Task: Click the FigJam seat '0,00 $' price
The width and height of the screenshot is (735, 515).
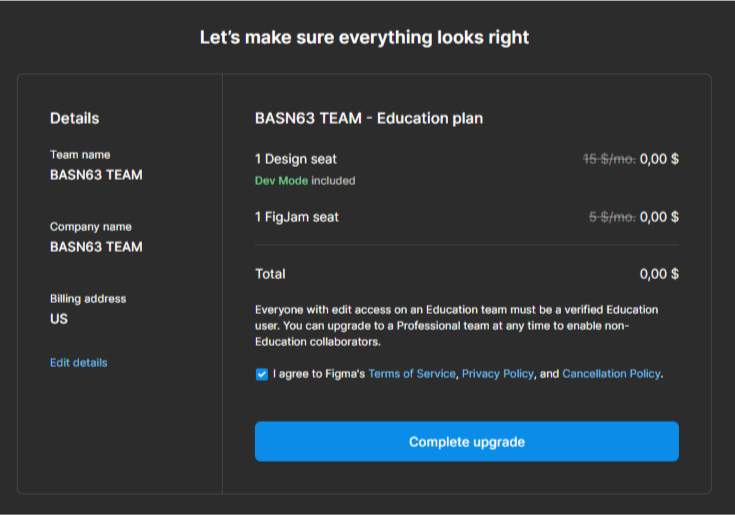Action: coord(659,217)
